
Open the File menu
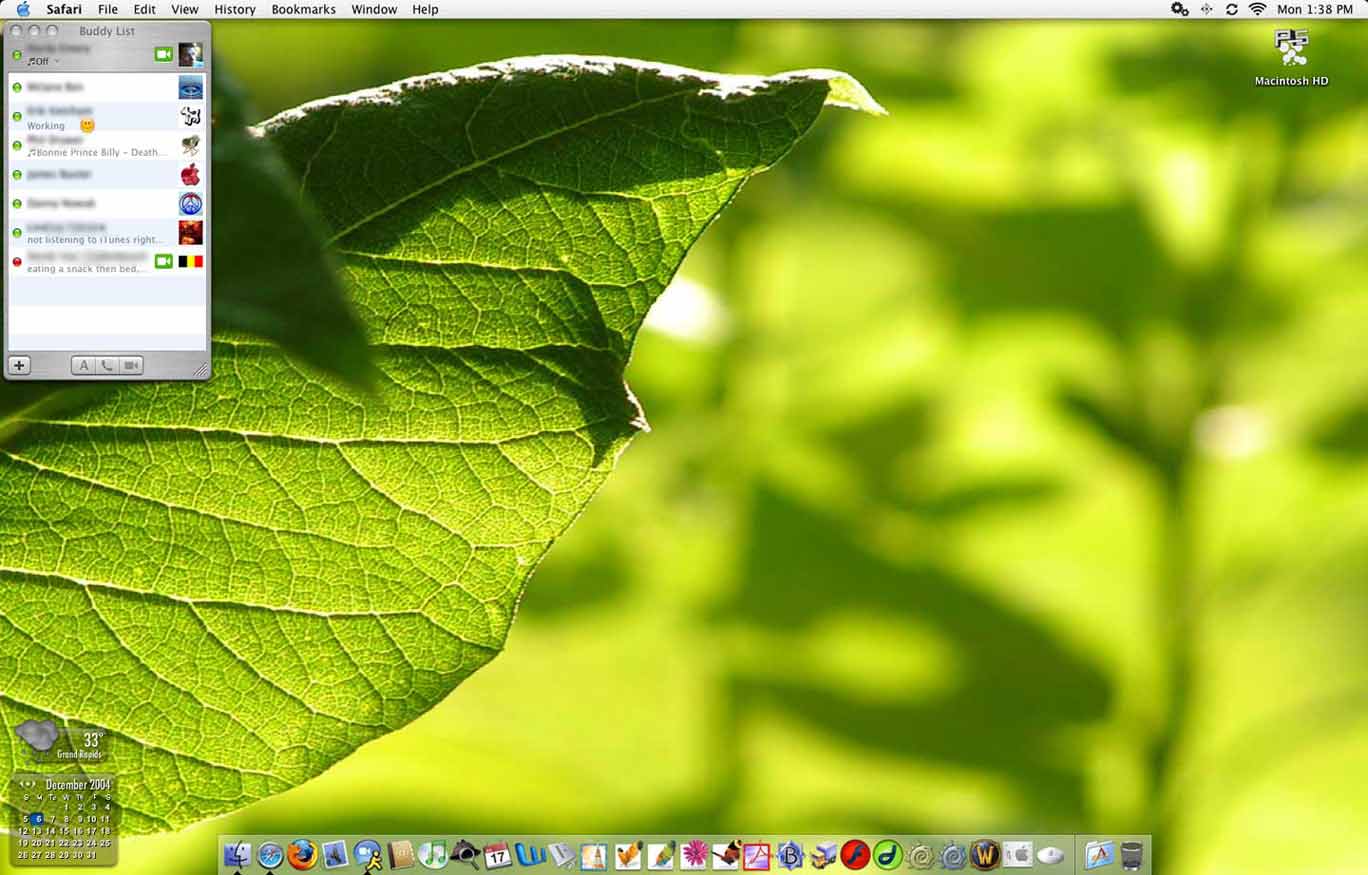click(x=108, y=9)
